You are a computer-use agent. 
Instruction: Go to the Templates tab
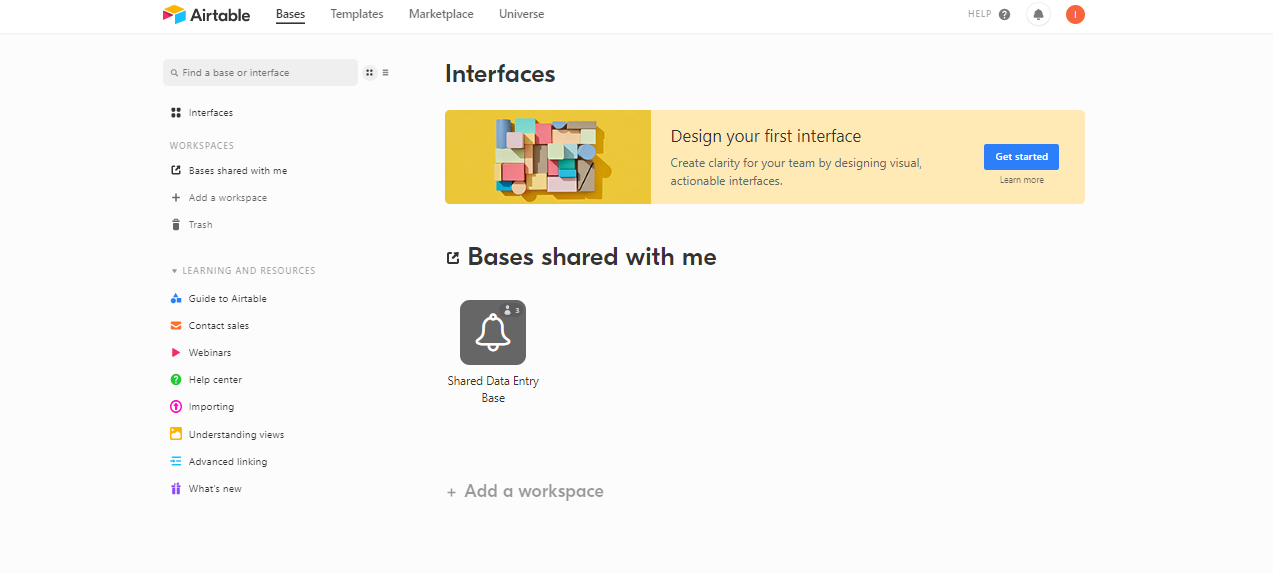(357, 14)
